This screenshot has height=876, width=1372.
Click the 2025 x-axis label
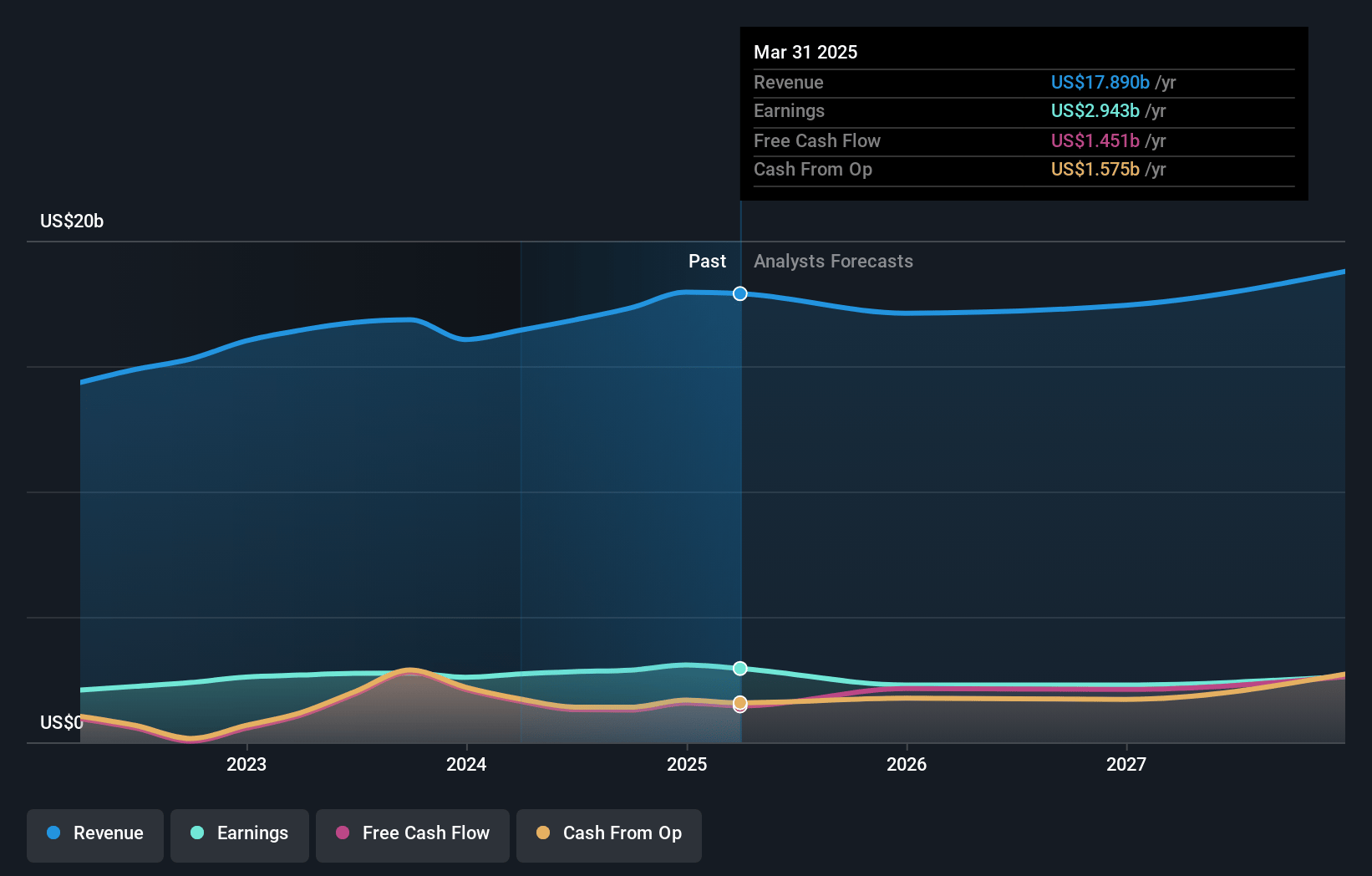coord(687,765)
